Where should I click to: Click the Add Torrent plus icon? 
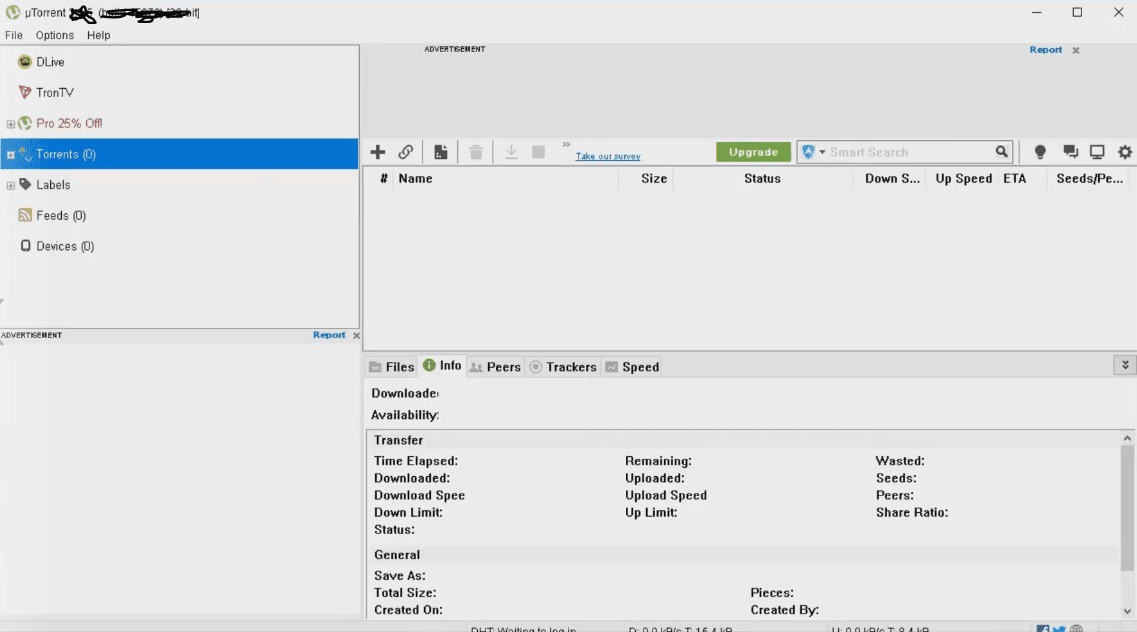pos(377,152)
